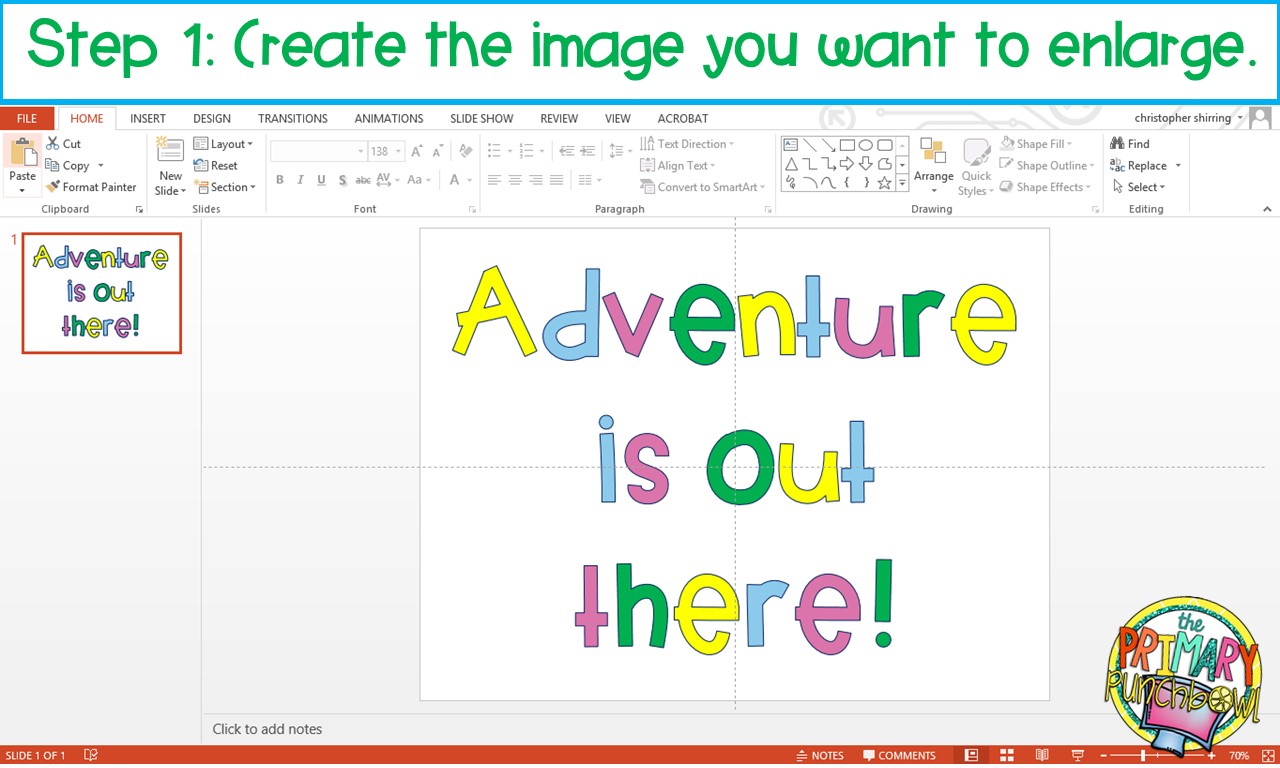Click the Decrease Font Size icon
Screen dimensions: 1280x768
[x=438, y=151]
